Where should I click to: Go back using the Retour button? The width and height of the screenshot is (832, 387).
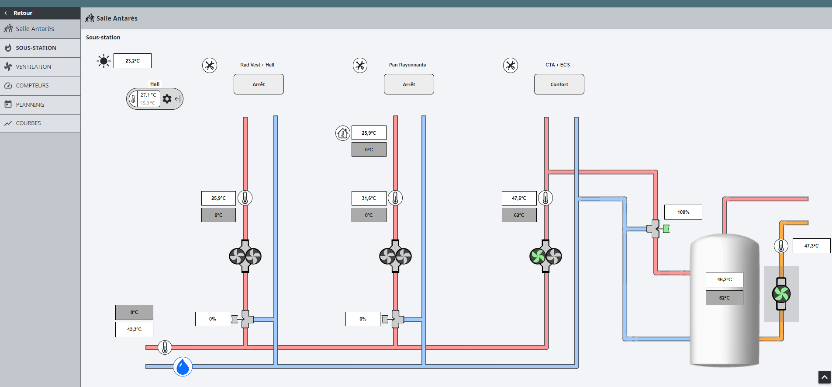pos(40,13)
